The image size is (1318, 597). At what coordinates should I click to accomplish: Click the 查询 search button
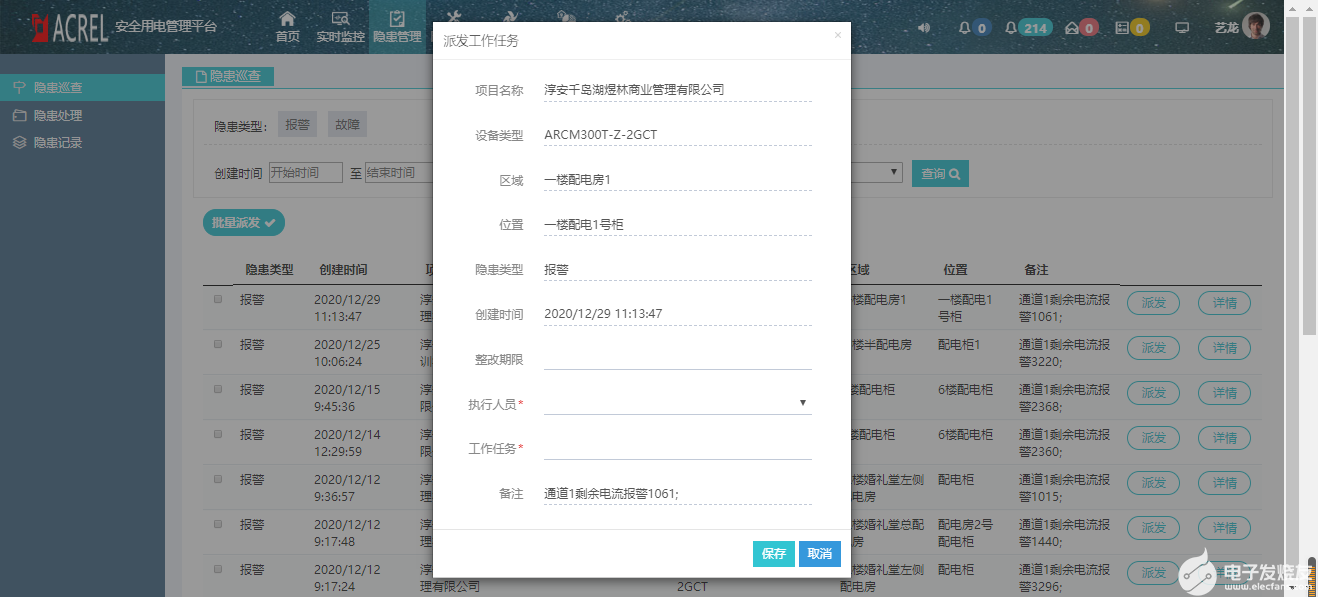pos(940,174)
